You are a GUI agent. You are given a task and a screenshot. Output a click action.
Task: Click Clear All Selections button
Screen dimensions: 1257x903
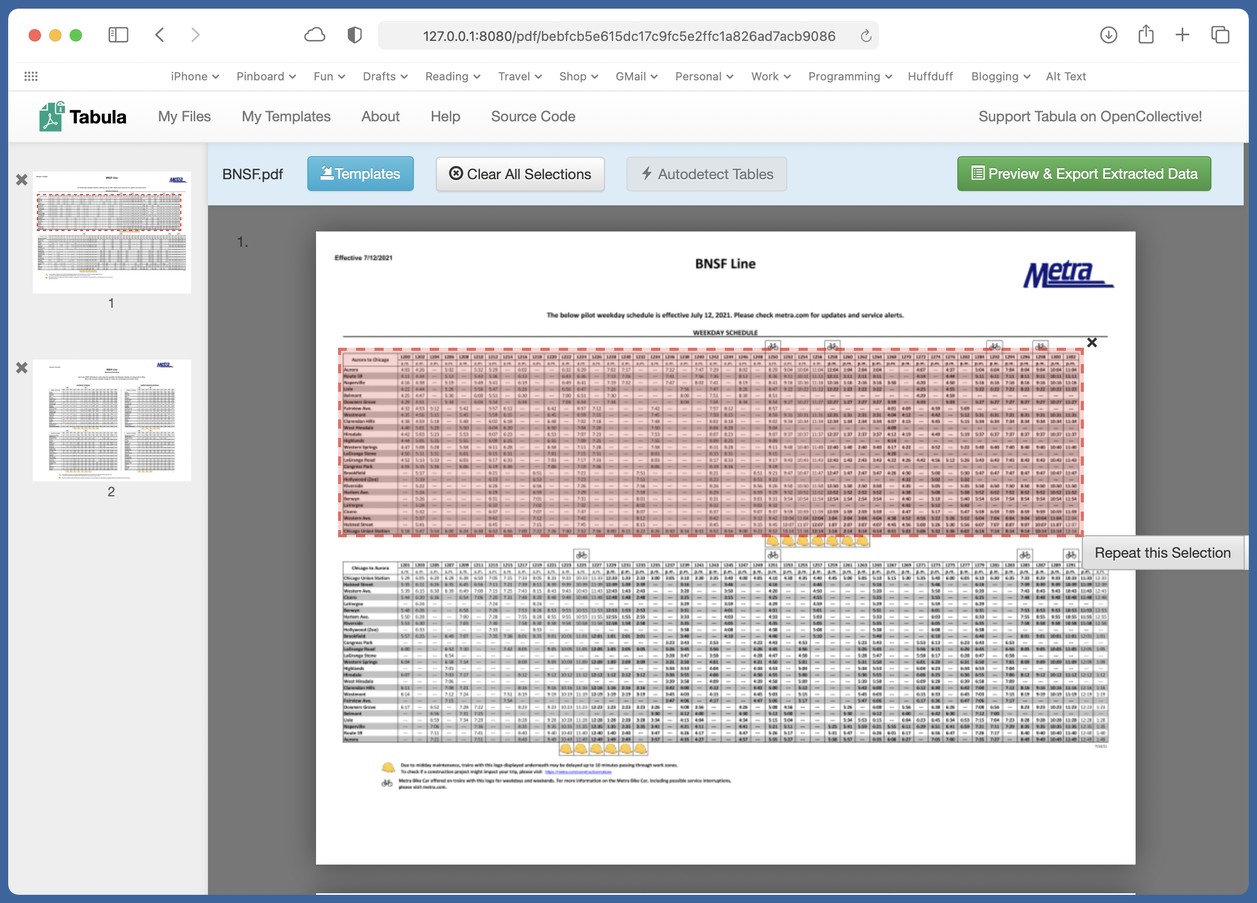(520, 174)
